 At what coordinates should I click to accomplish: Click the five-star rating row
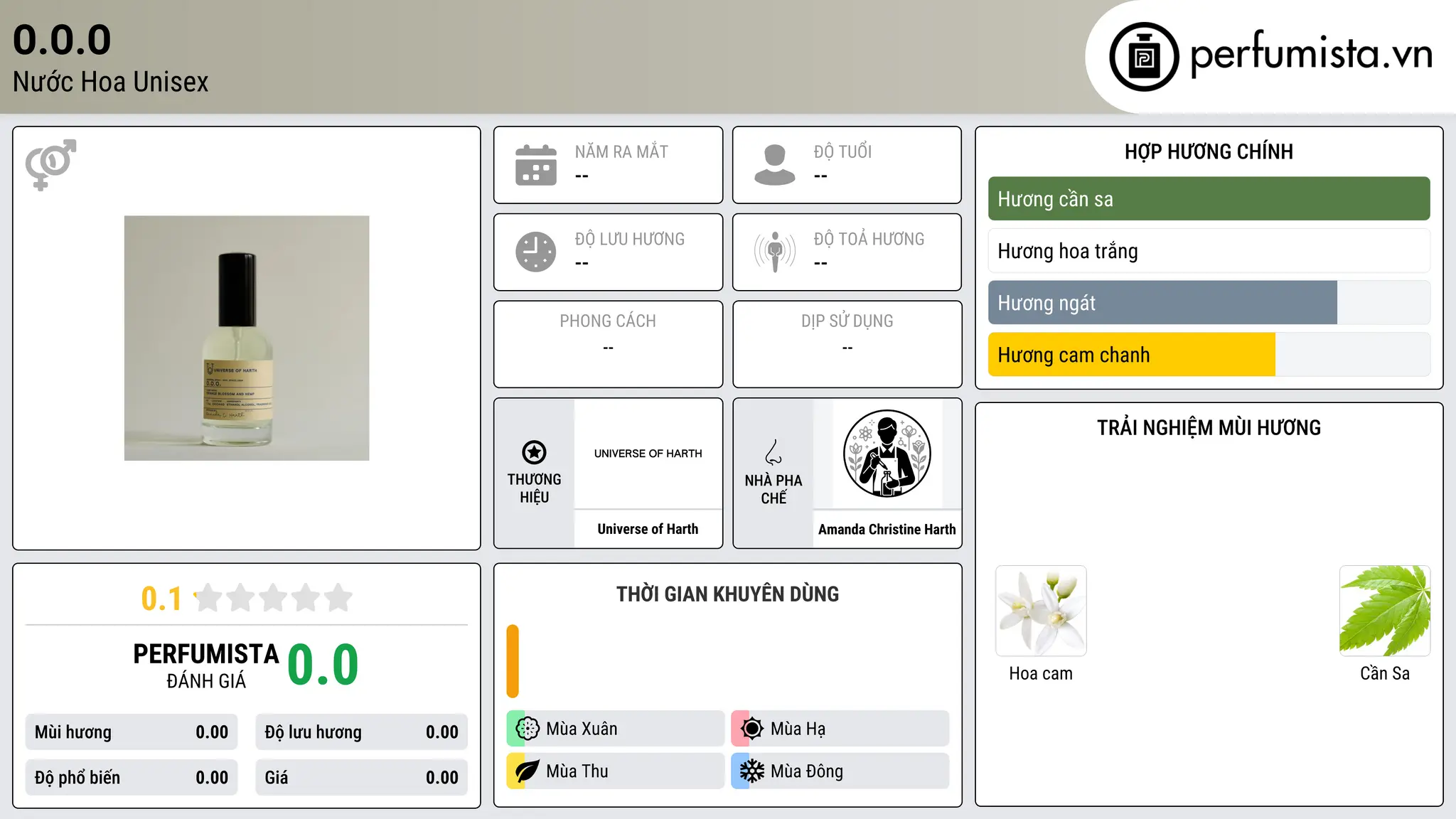(274, 598)
